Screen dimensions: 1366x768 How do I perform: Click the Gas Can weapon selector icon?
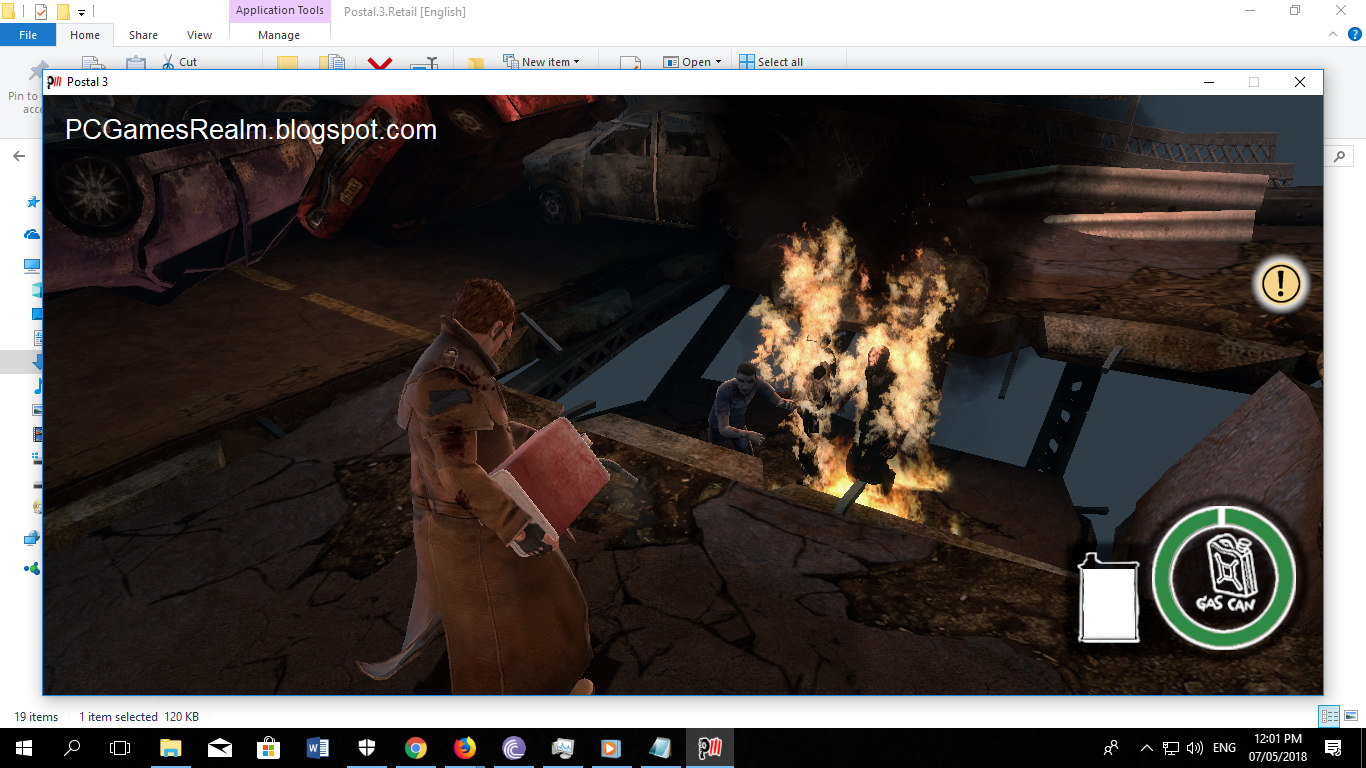pos(1224,577)
